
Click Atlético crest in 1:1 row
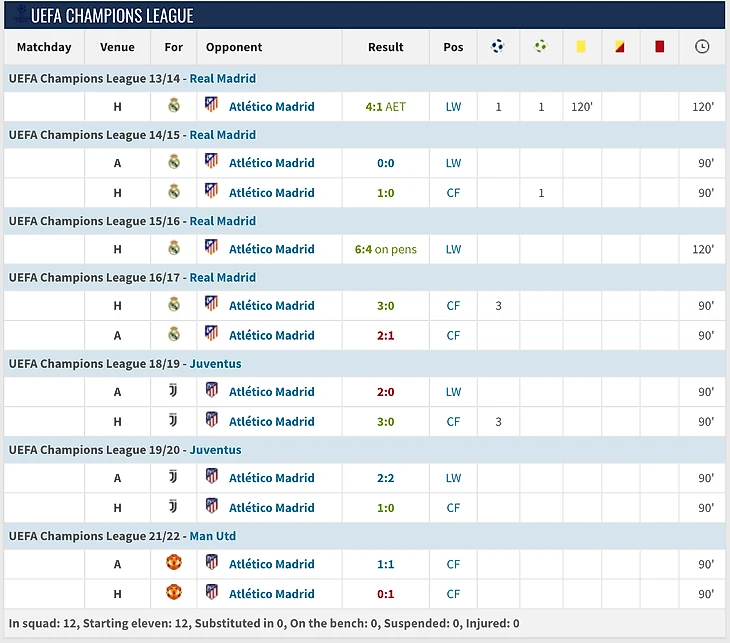point(211,562)
